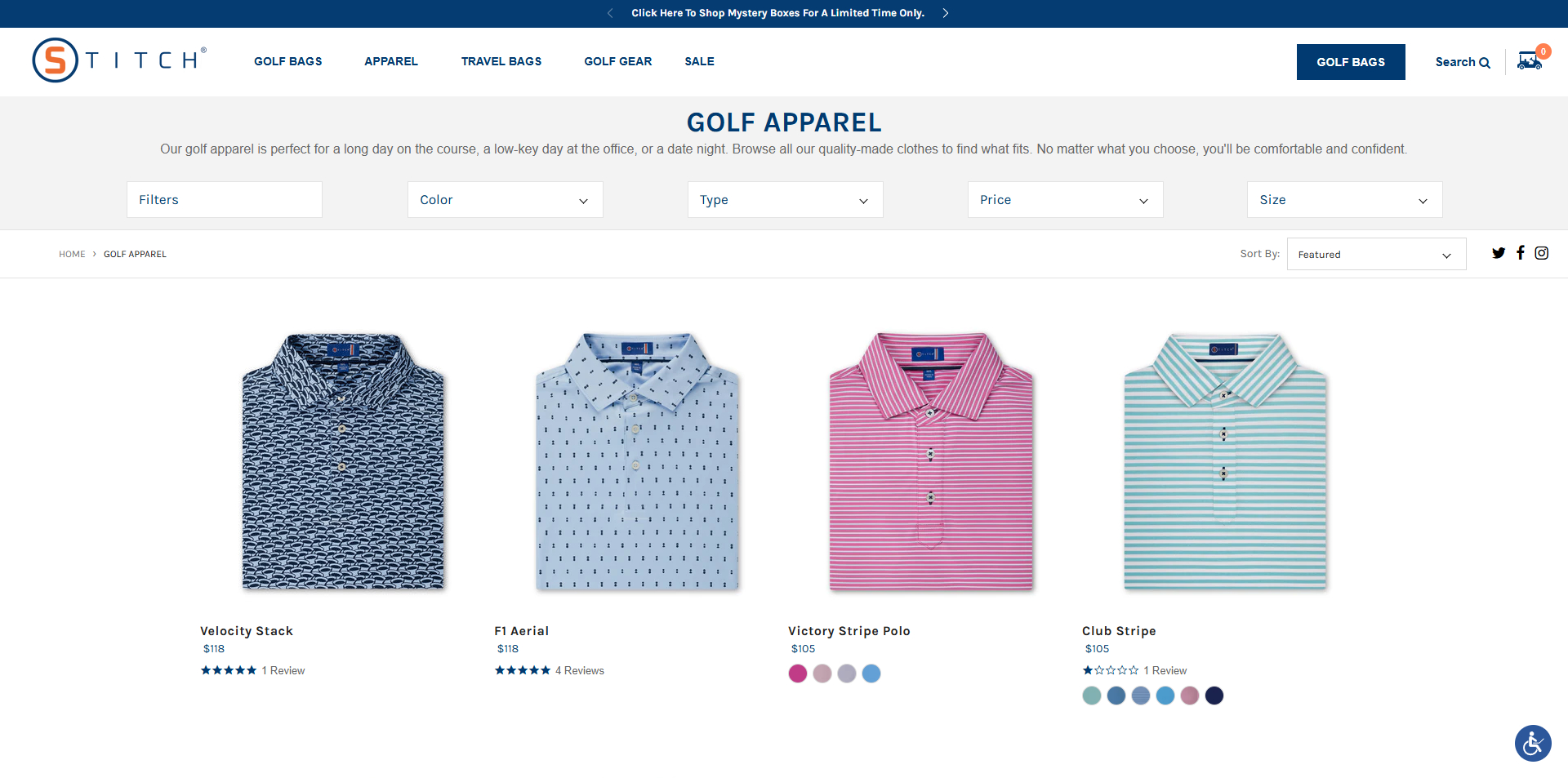
Task: Open the Color filter dropdown
Action: 505,199
